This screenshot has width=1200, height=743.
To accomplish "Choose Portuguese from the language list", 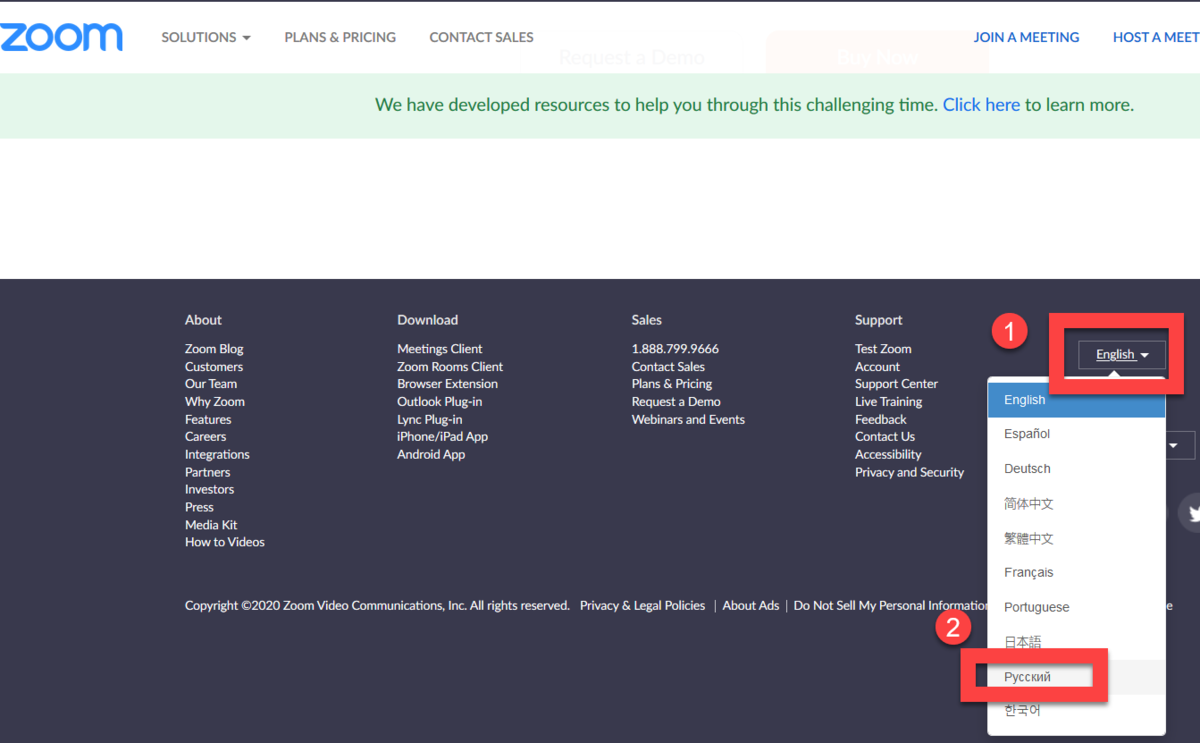I will [x=1077, y=607].
